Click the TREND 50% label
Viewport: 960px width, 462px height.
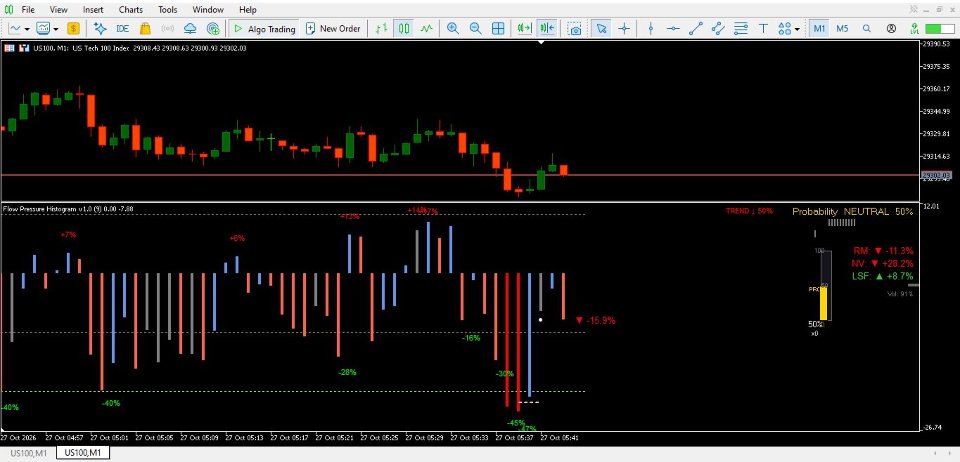coord(749,211)
